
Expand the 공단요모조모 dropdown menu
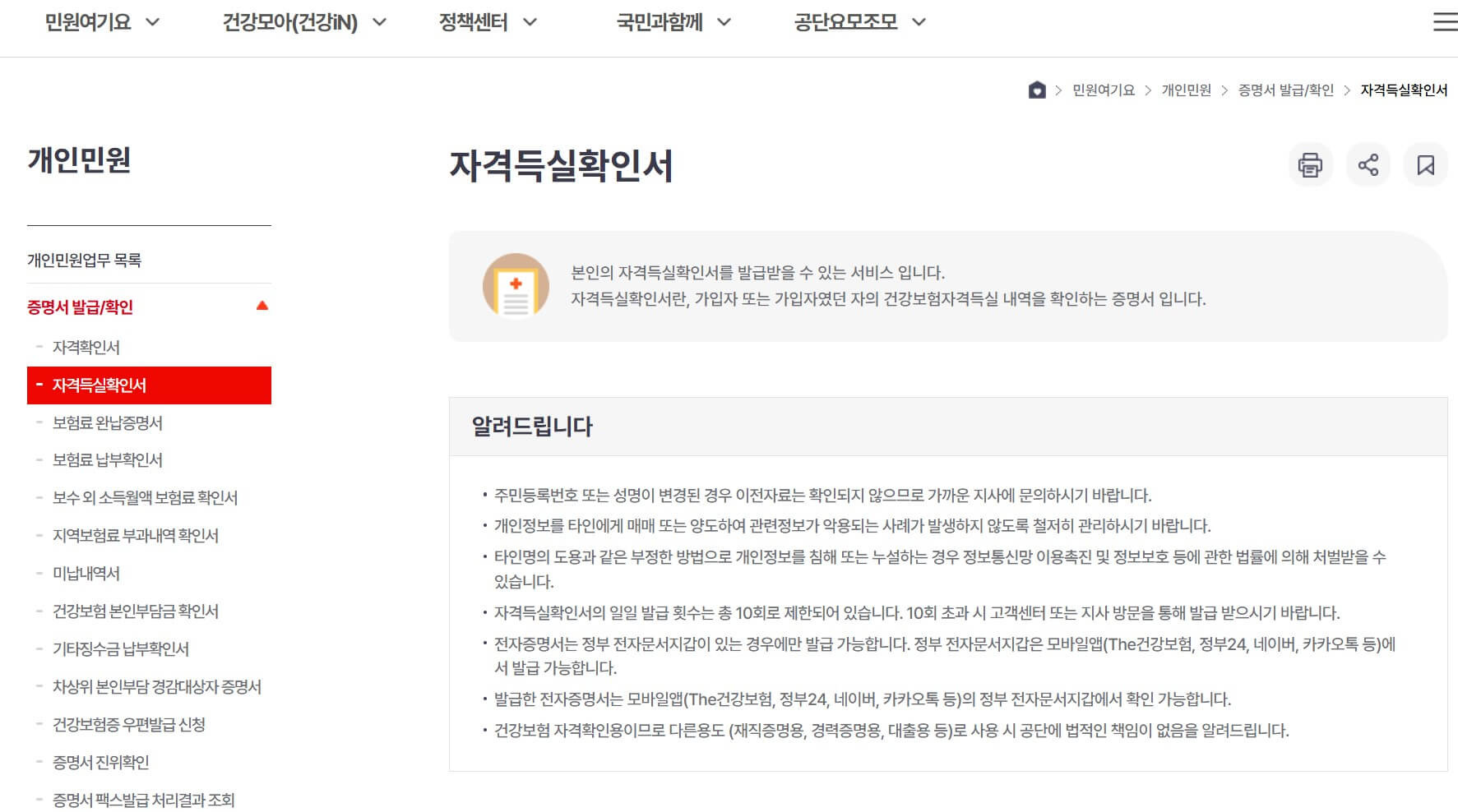pyautogui.click(x=845, y=22)
